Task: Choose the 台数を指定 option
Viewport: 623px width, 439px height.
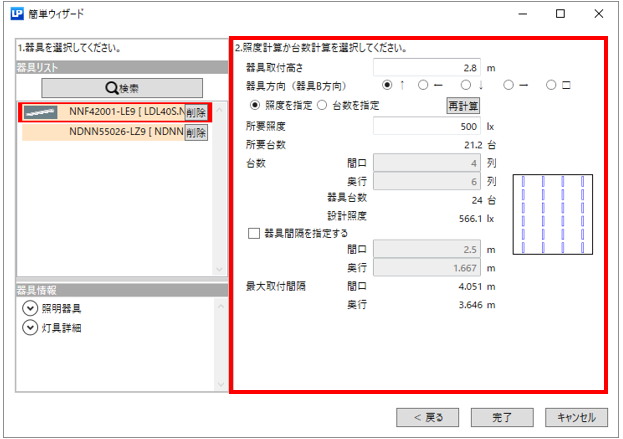Action: point(322,105)
